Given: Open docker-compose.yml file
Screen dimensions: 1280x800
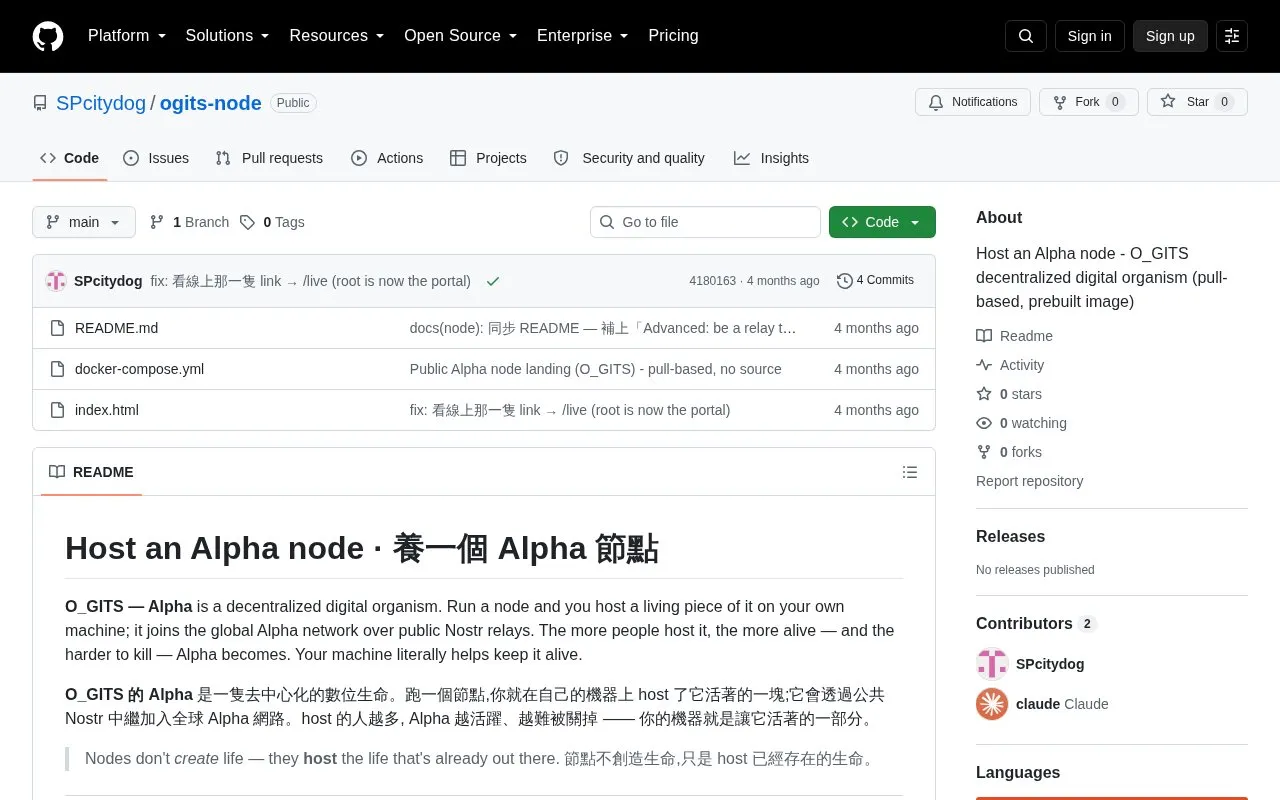Looking at the screenshot, I should 139,369.
